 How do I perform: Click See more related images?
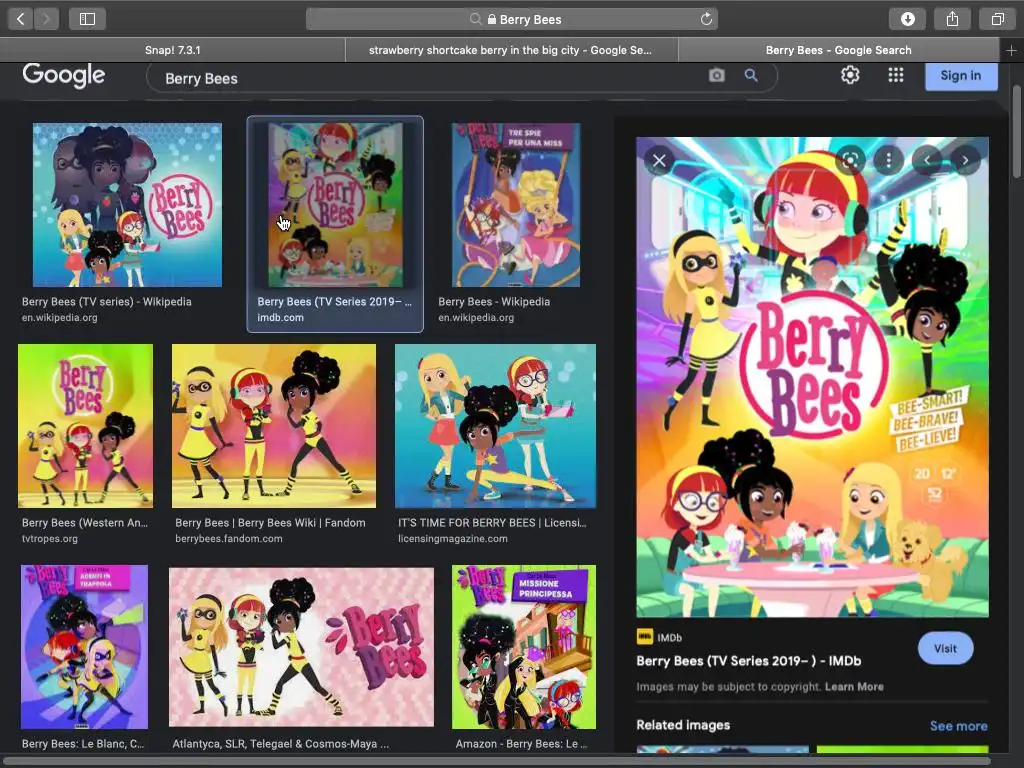pyautogui.click(x=958, y=726)
